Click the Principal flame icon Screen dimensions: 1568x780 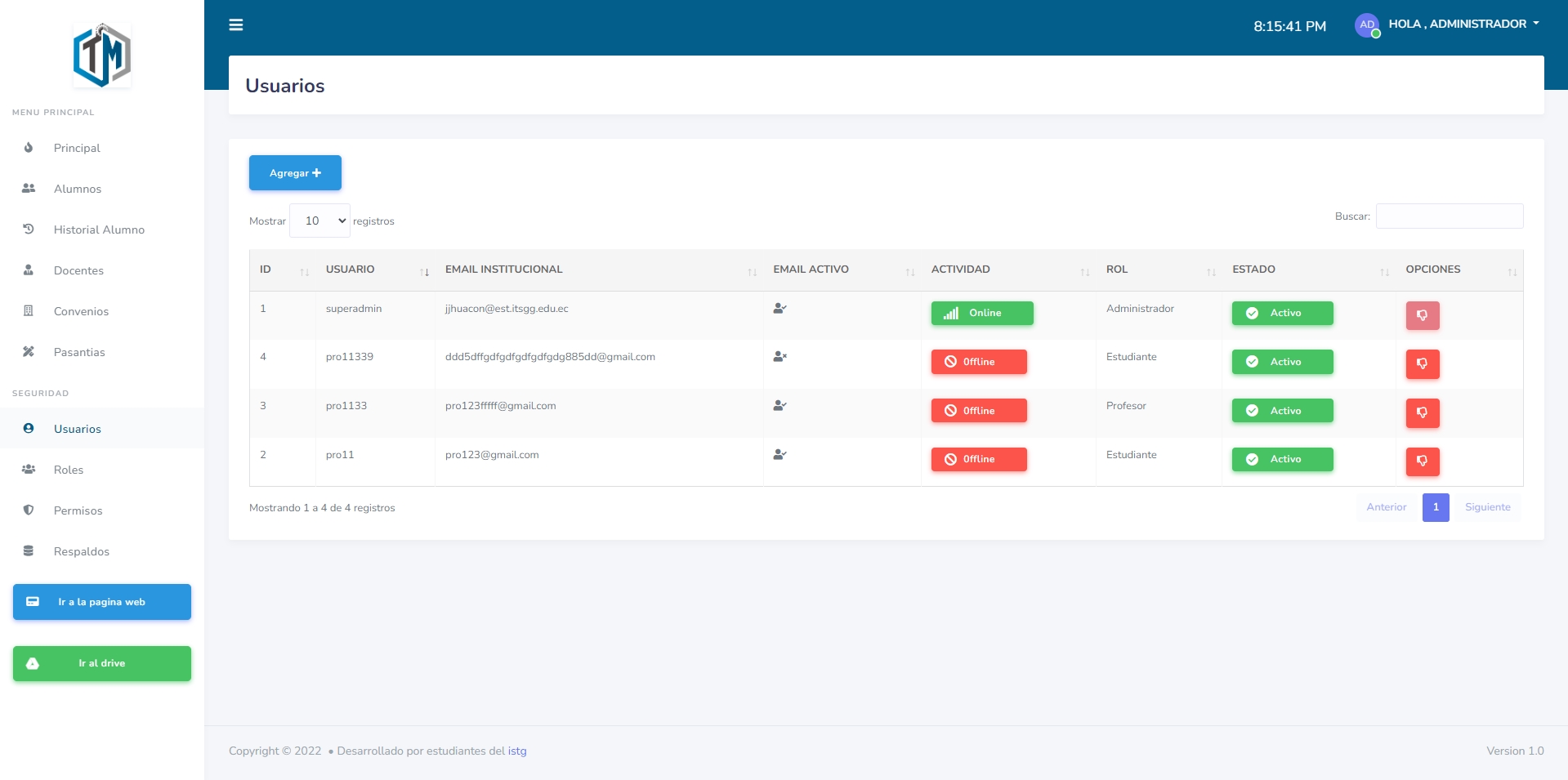point(29,147)
